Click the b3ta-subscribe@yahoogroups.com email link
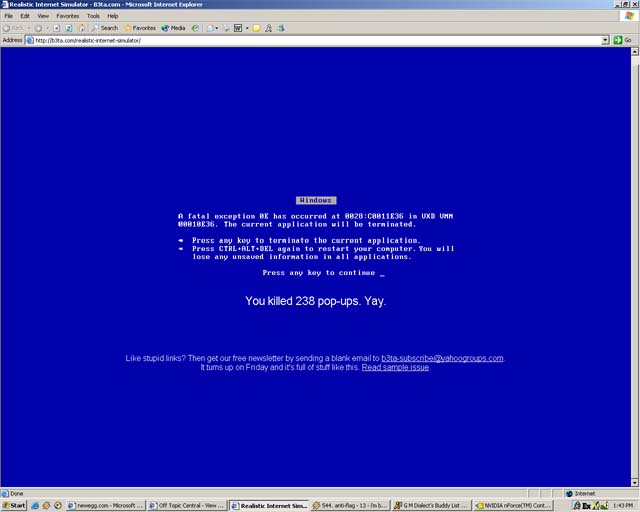Screen dimensions: 640x512 click(x=442, y=358)
